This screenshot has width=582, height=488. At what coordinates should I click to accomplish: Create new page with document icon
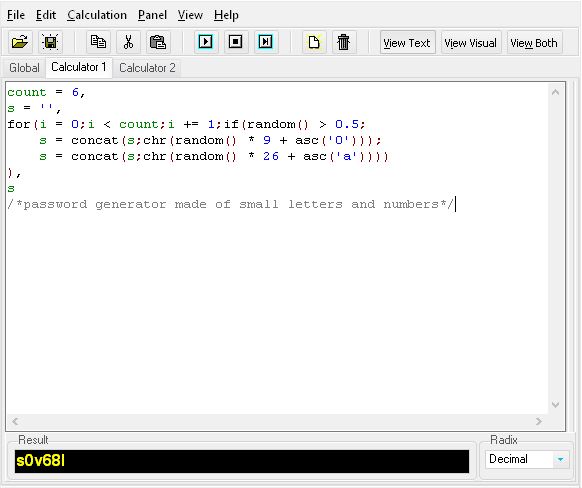pos(314,42)
